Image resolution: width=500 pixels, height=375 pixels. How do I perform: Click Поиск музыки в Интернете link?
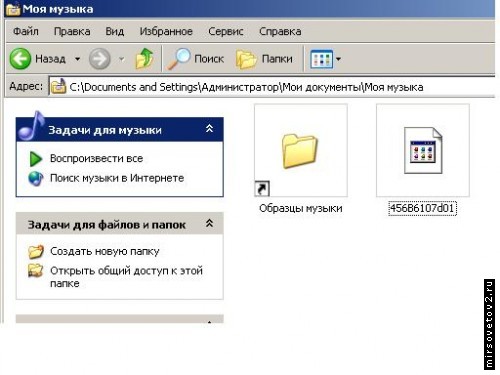tap(117, 178)
